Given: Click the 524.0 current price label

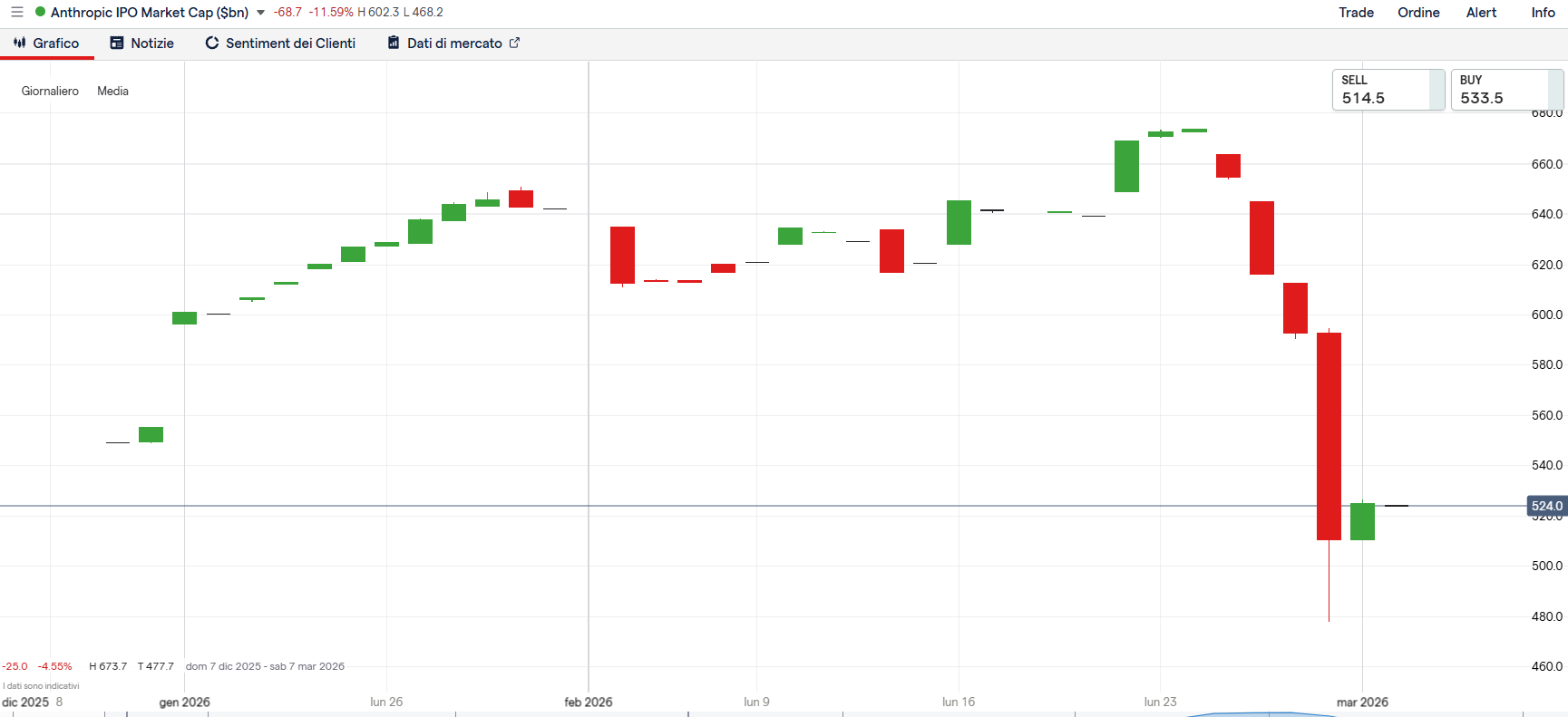Looking at the screenshot, I should [1546, 506].
